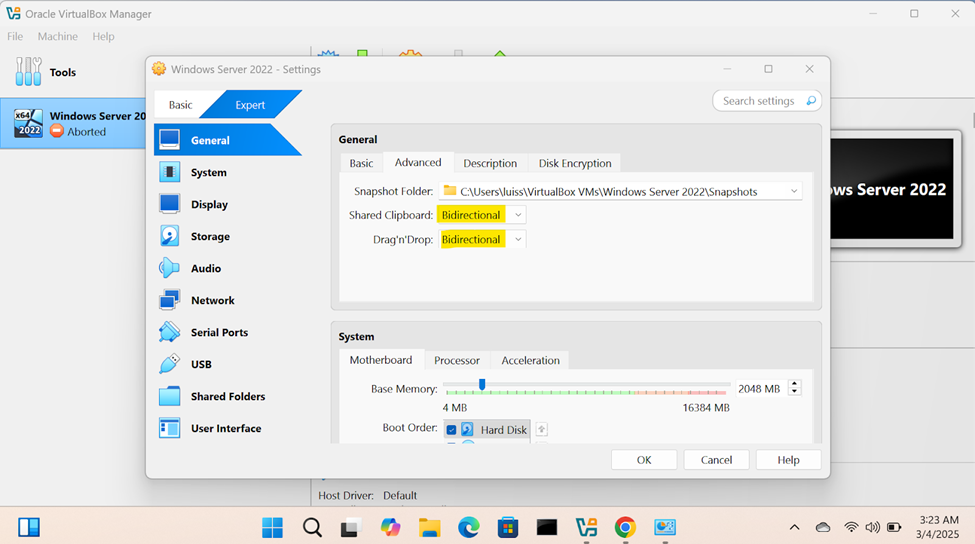975x544 pixels.
Task: Click the Cancel button
Action: pyautogui.click(x=716, y=460)
